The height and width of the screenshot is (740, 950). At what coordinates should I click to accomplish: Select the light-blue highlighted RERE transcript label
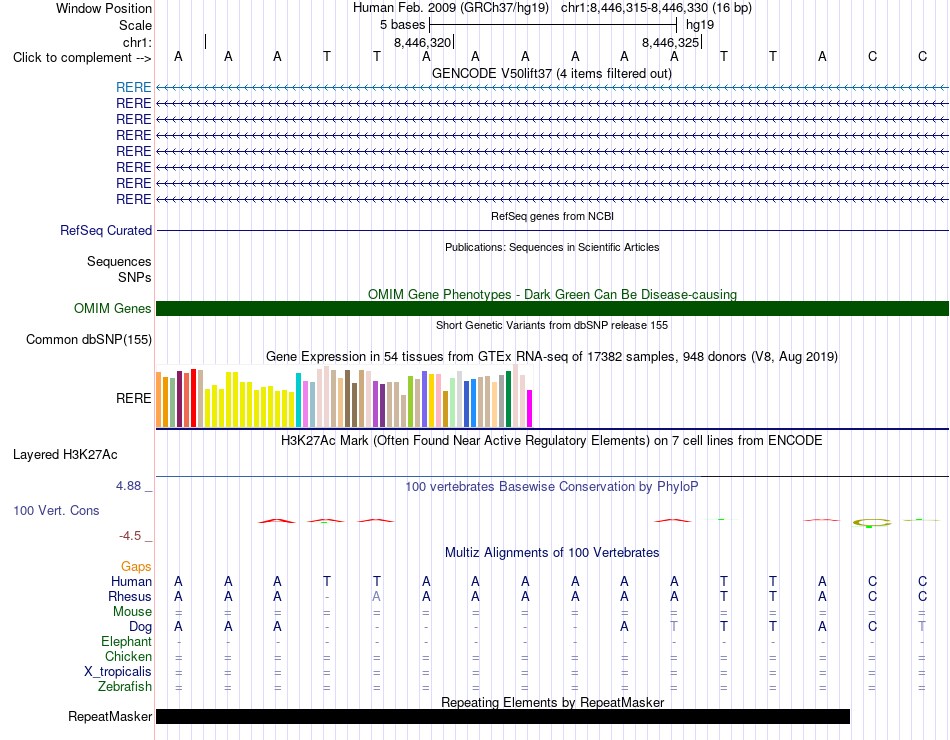tap(133, 87)
